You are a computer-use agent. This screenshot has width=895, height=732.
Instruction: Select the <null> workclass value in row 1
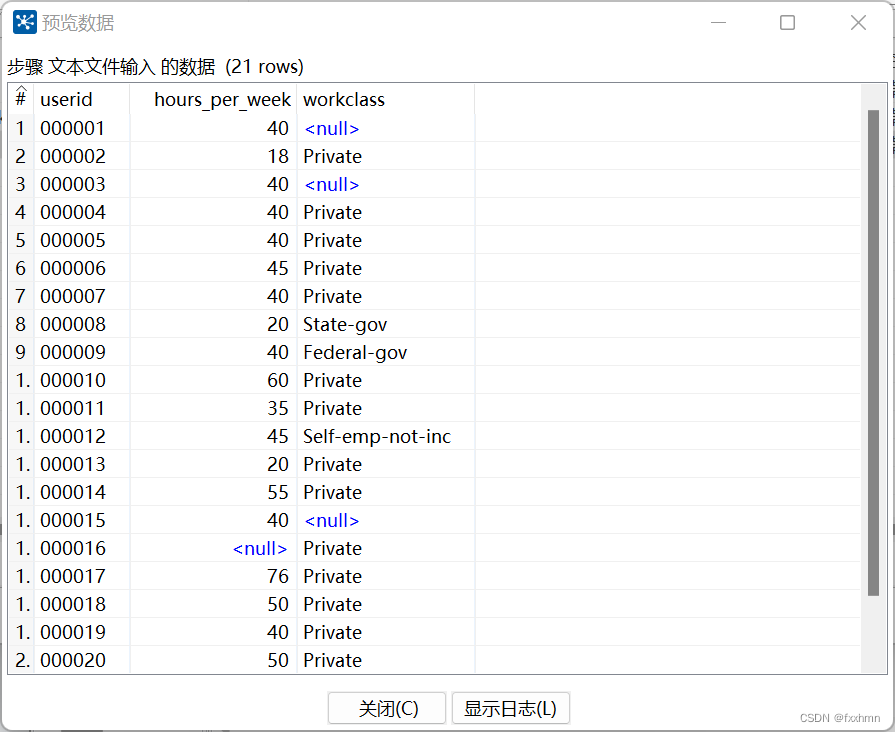[331, 128]
